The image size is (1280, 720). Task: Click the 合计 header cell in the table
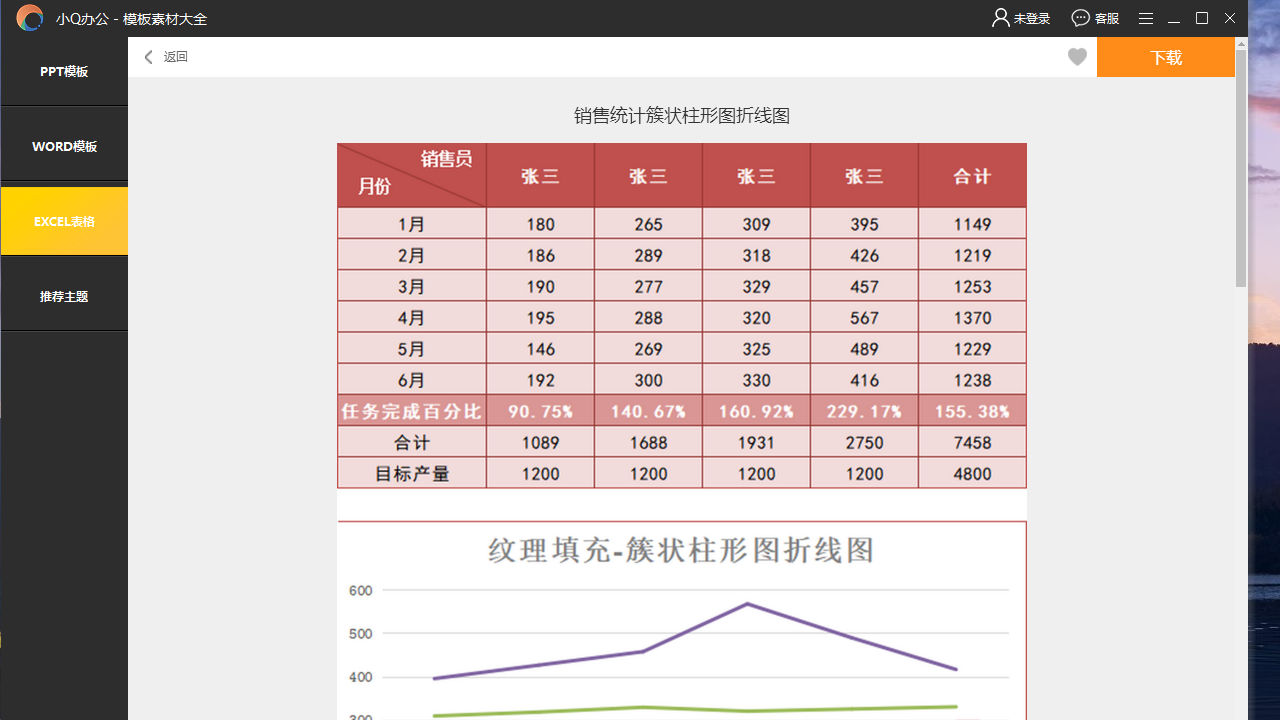[x=972, y=174]
